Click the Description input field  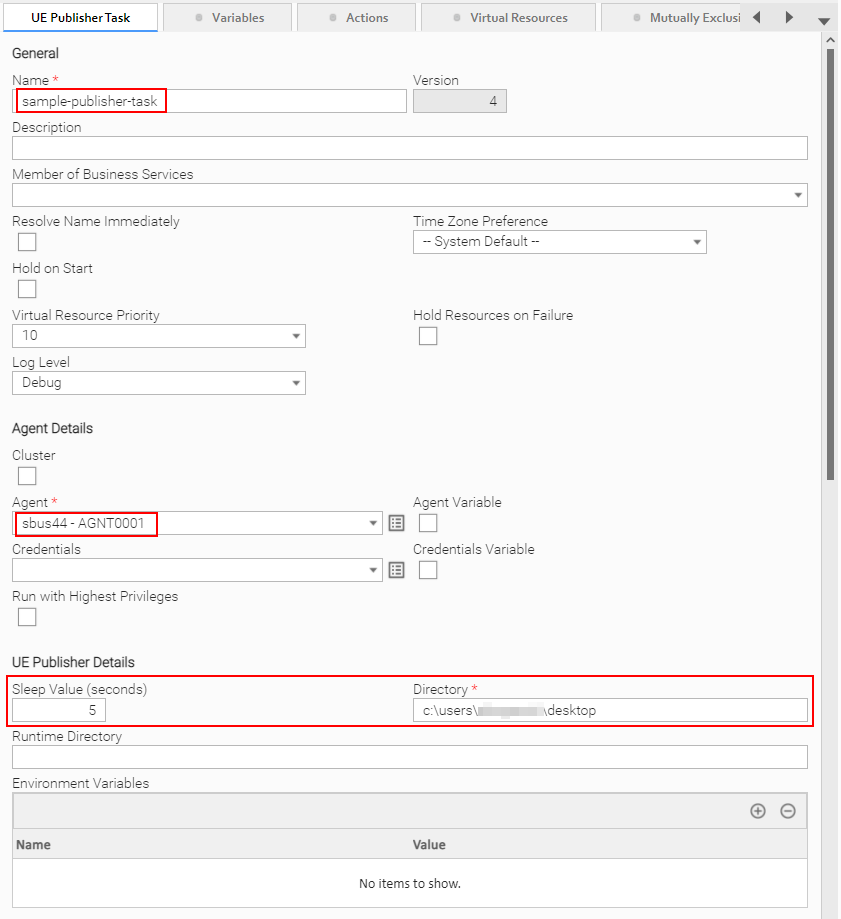click(x=409, y=148)
